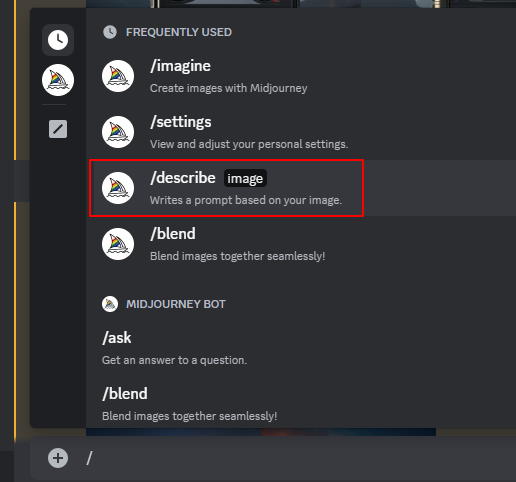Click the Frequently Used section header

(179, 32)
